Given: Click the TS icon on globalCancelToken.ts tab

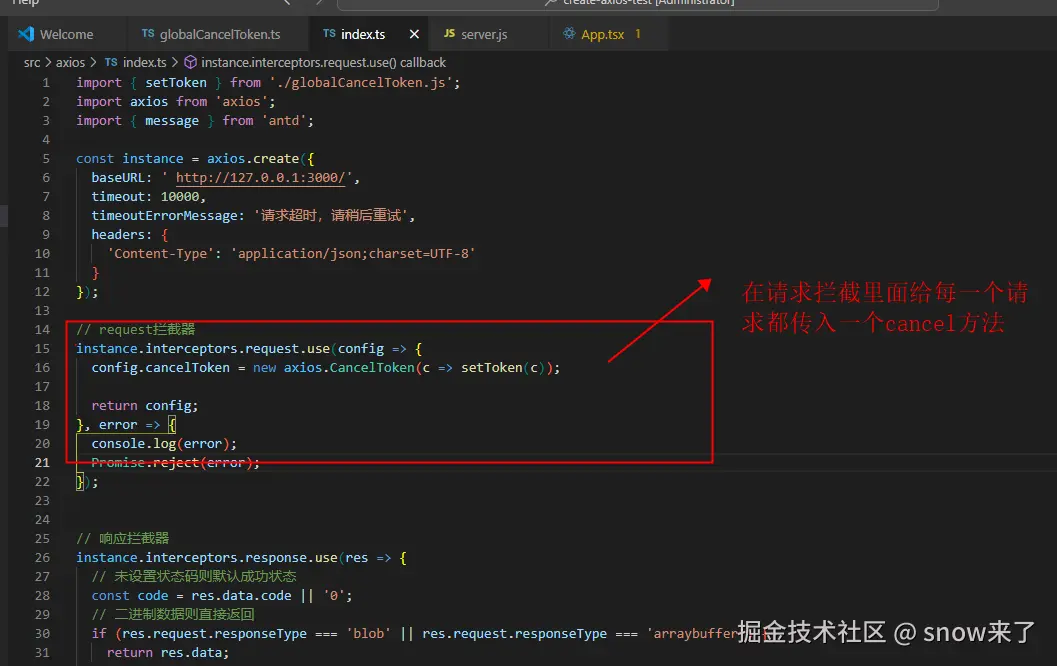Looking at the screenshot, I should (148, 33).
